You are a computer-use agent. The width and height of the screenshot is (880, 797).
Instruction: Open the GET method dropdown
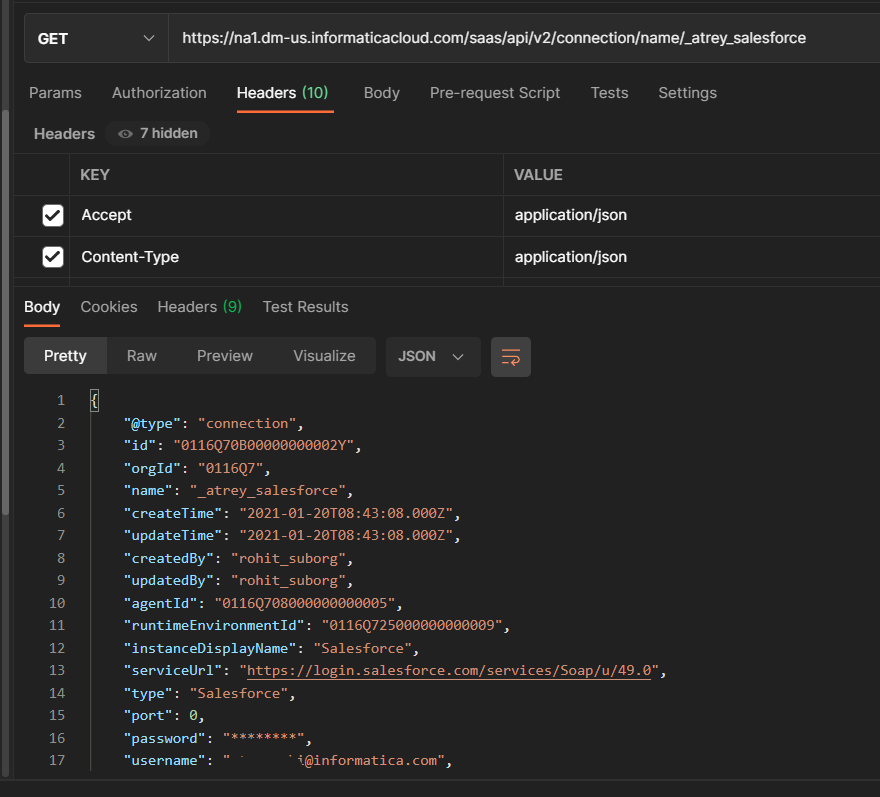click(x=96, y=39)
